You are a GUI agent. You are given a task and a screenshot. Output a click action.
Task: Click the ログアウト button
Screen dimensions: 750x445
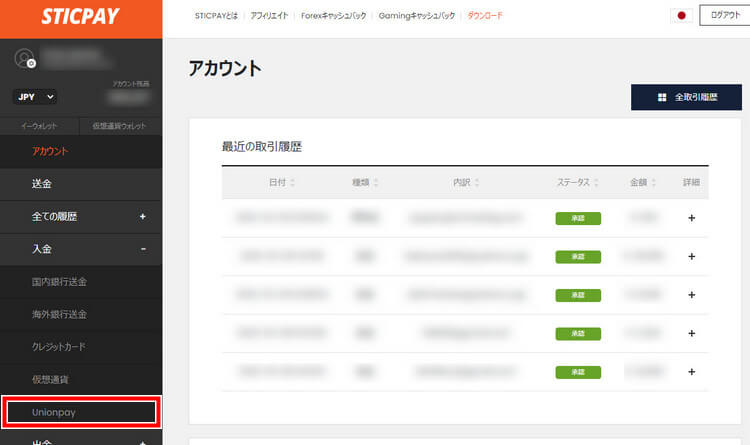pos(725,15)
